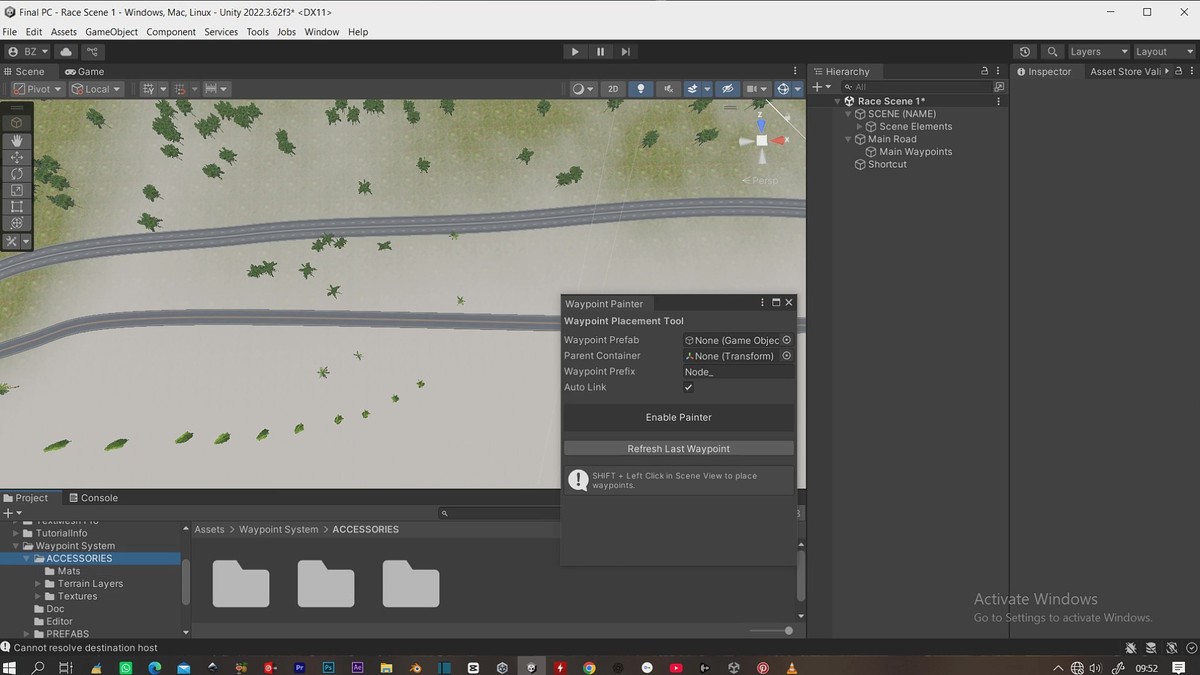Select the Scale tool
Image resolution: width=1200 pixels, height=675 pixels.
(17, 190)
